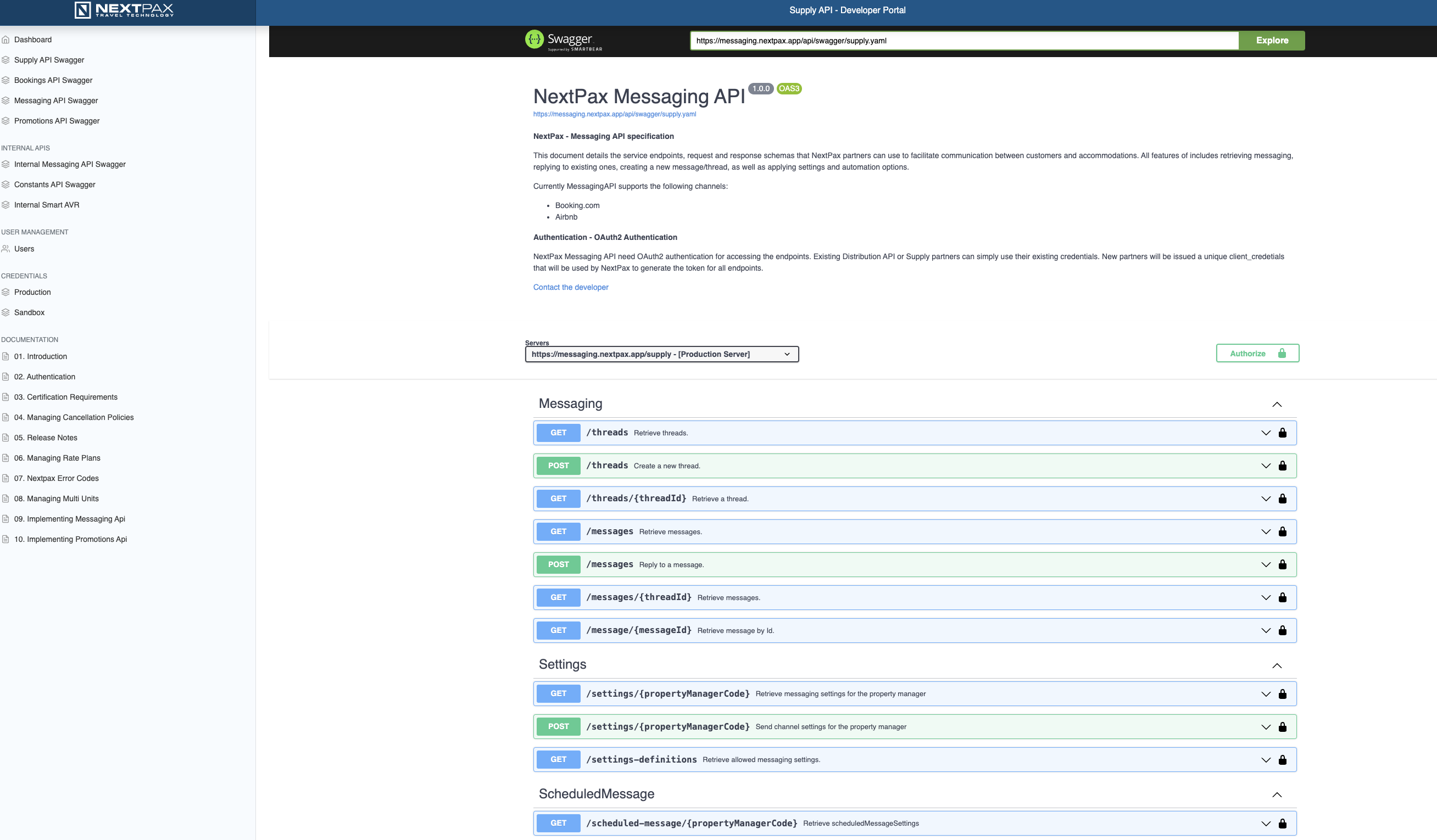
Task: Expand GET /threads operation chevron
Action: [1266, 433]
